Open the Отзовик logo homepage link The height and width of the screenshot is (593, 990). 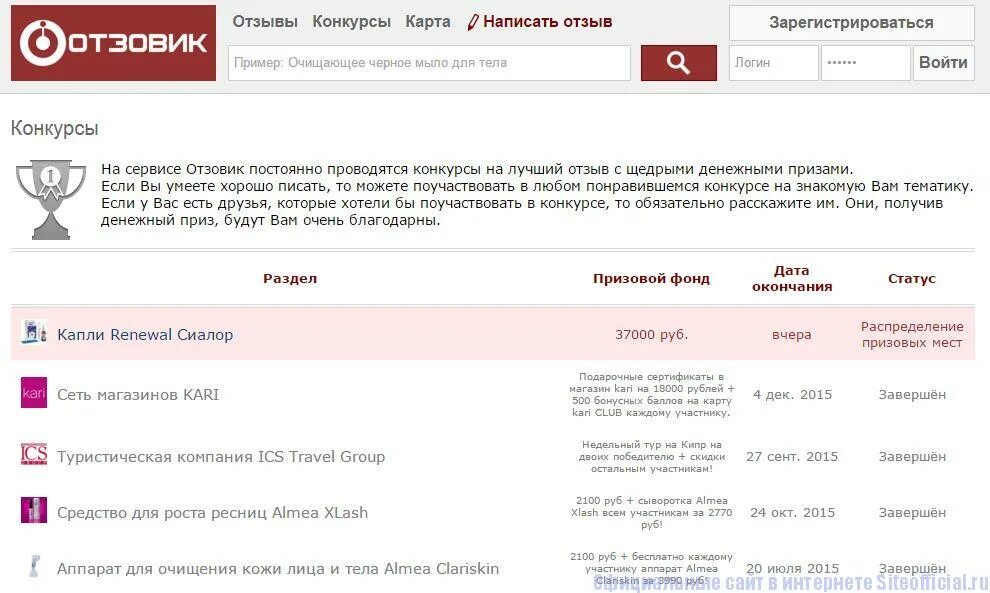[x=113, y=43]
